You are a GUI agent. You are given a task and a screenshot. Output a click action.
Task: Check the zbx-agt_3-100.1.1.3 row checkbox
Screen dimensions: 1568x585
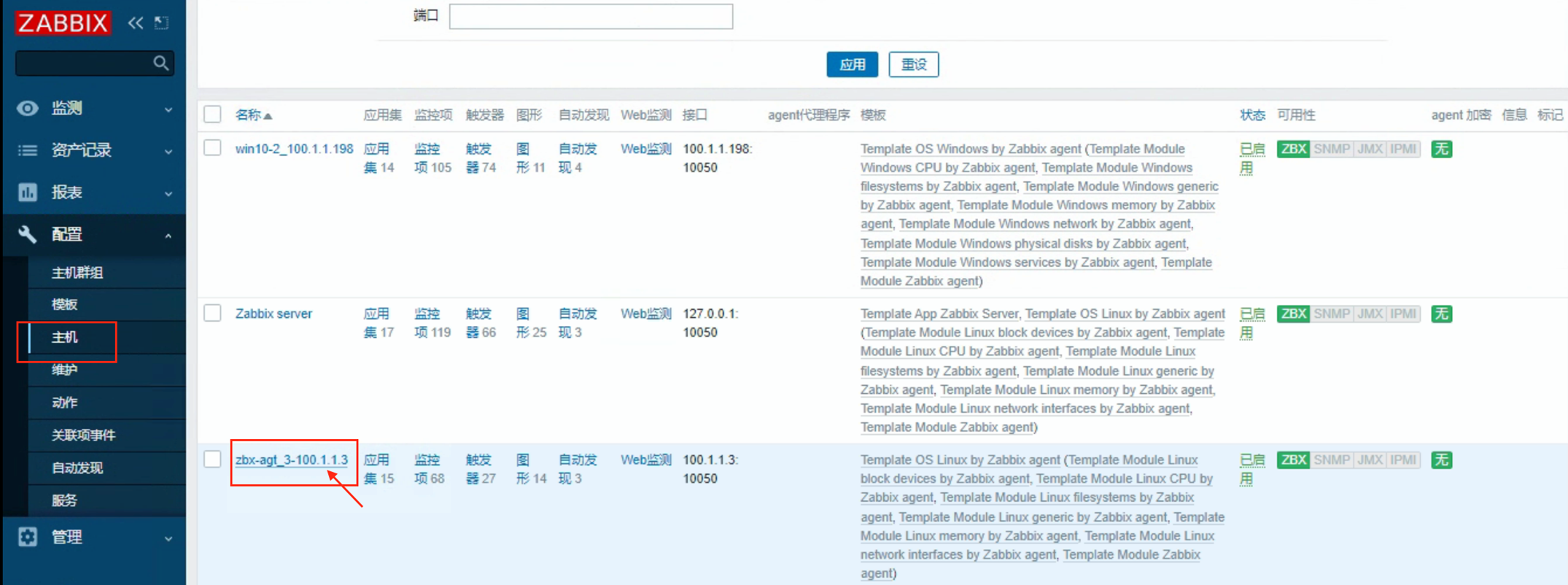(212, 459)
